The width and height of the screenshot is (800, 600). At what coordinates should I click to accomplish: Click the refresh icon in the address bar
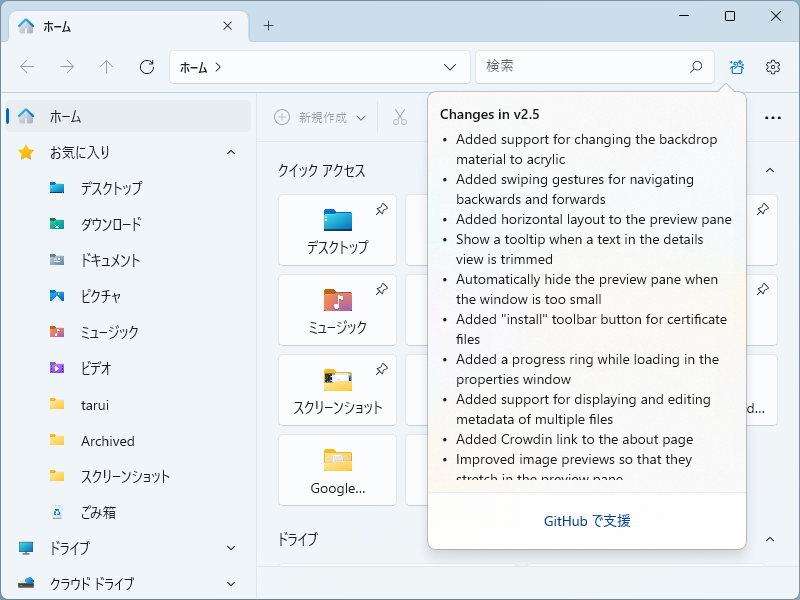tap(146, 66)
